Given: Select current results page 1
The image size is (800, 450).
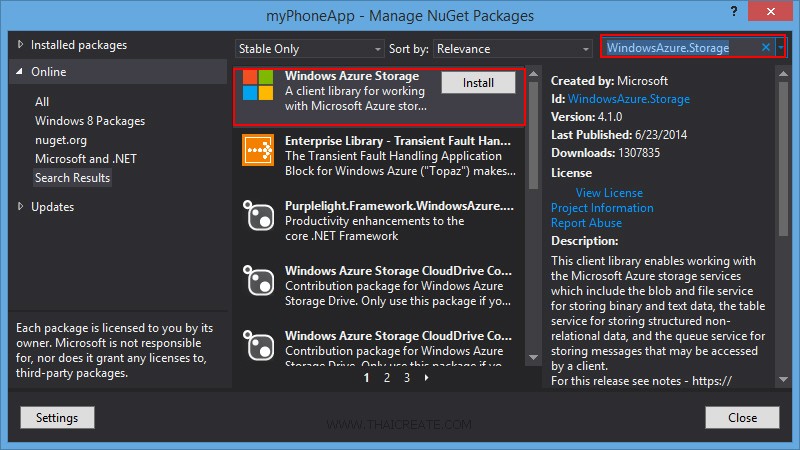Looking at the screenshot, I should (x=366, y=378).
